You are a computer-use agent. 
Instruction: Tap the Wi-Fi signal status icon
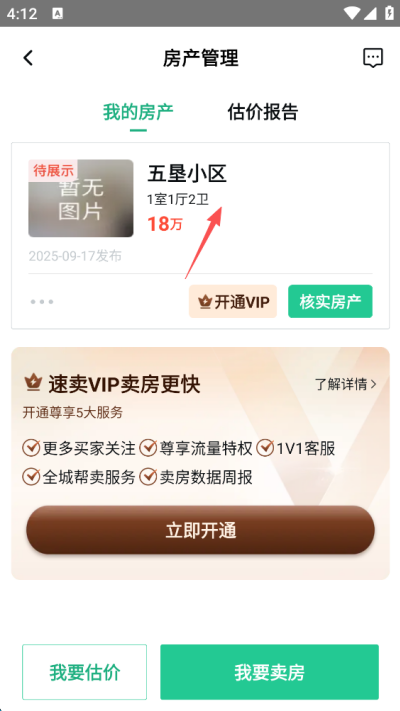[x=351, y=13]
